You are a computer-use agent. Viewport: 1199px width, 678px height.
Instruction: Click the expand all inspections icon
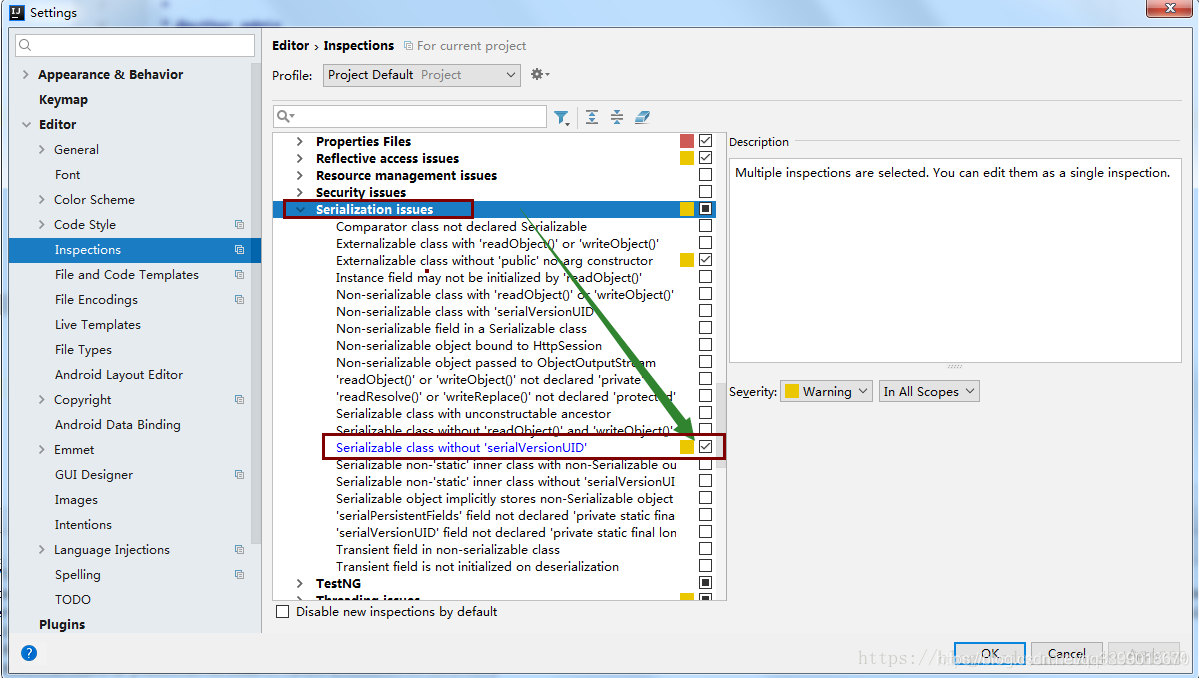point(592,117)
